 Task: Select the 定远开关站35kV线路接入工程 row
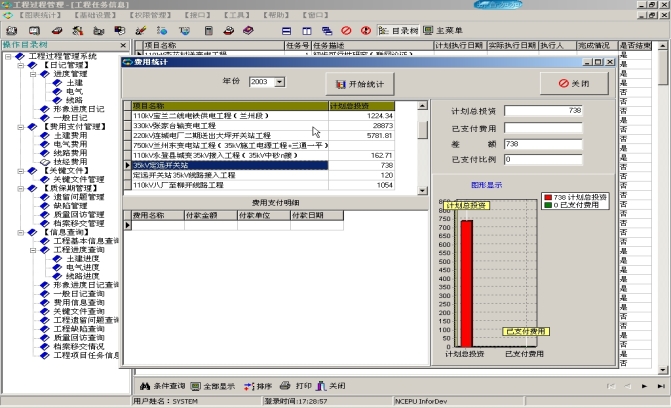[262, 175]
